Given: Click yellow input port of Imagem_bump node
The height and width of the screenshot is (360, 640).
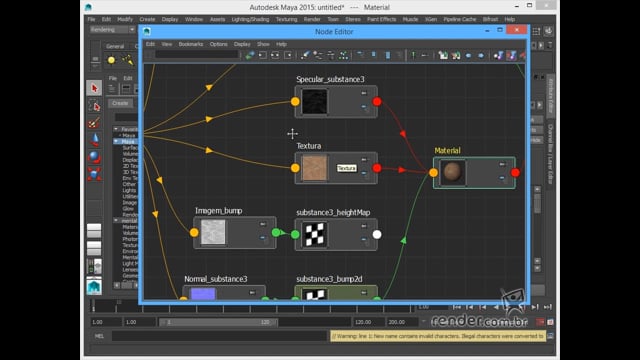Looking at the screenshot, I should pos(194,232).
